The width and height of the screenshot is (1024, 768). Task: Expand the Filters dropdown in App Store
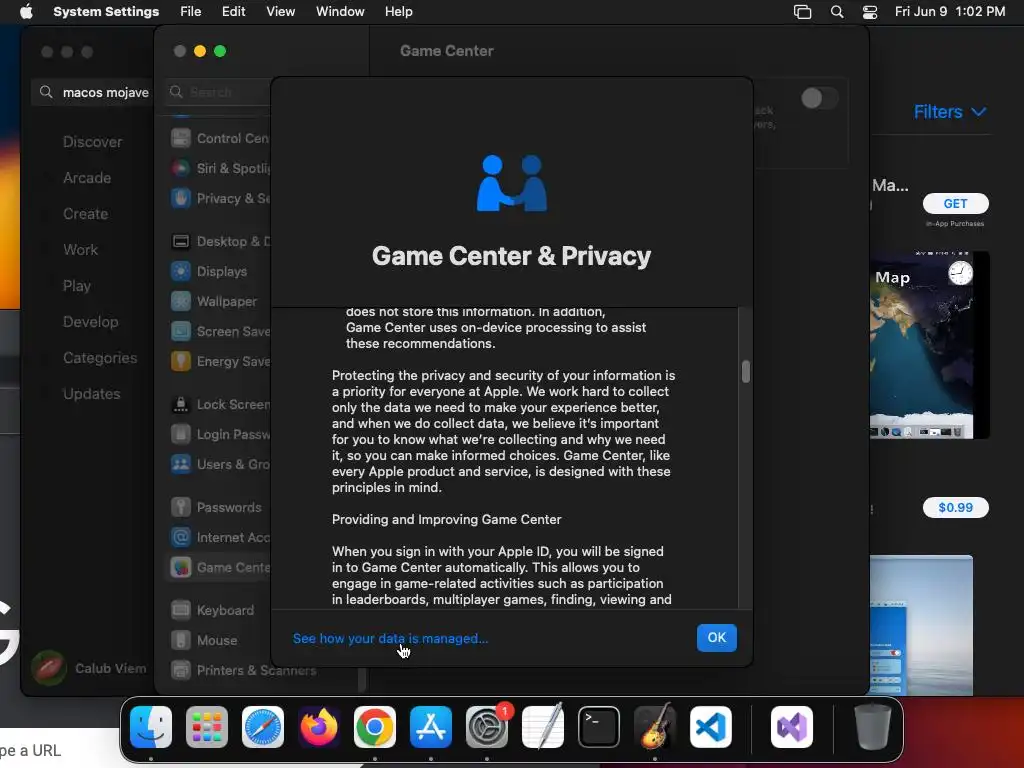coord(950,112)
